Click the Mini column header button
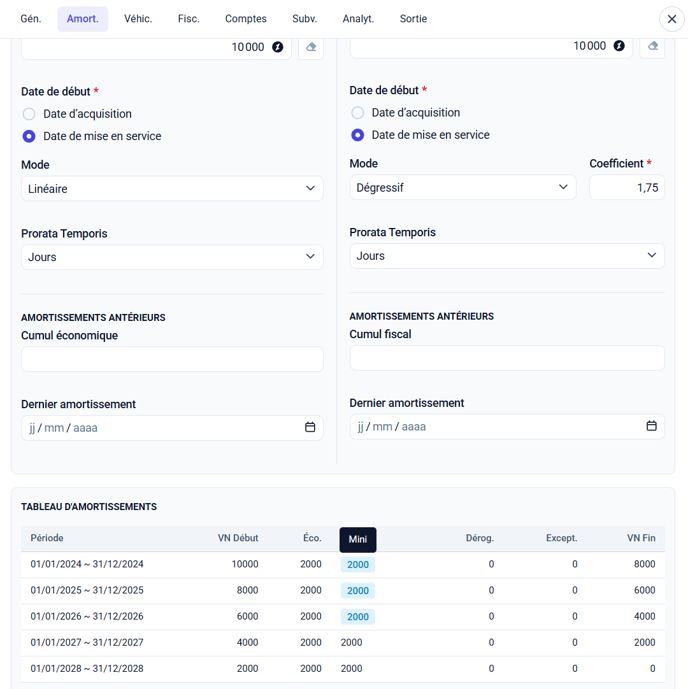The height and width of the screenshot is (689, 688). click(358, 539)
